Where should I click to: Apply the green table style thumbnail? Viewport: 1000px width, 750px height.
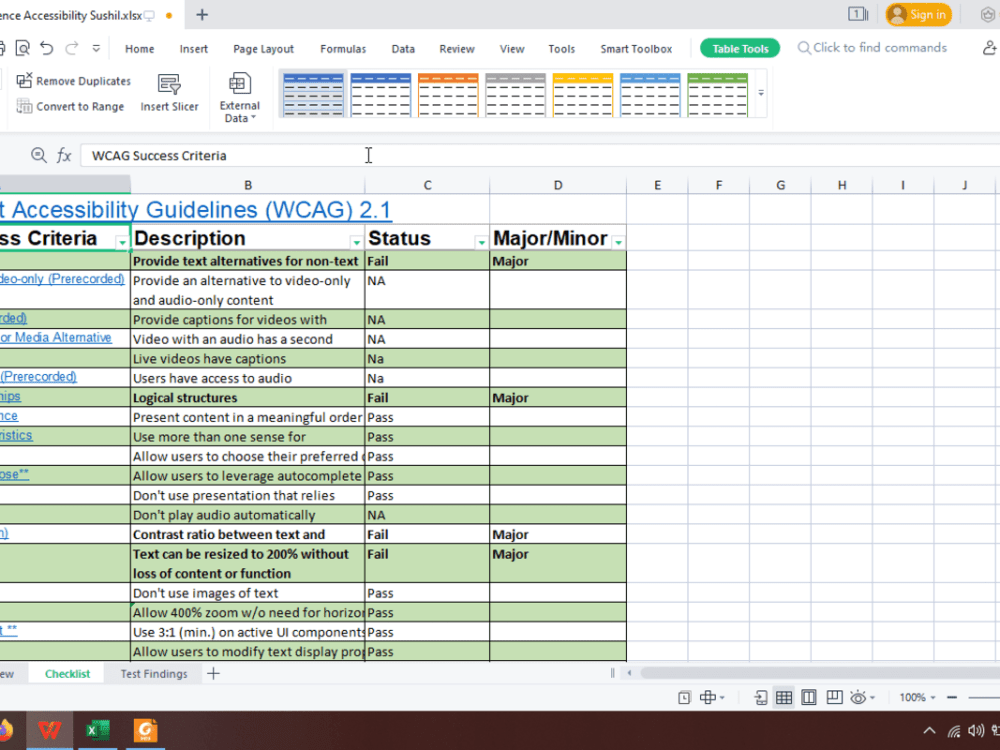717,95
